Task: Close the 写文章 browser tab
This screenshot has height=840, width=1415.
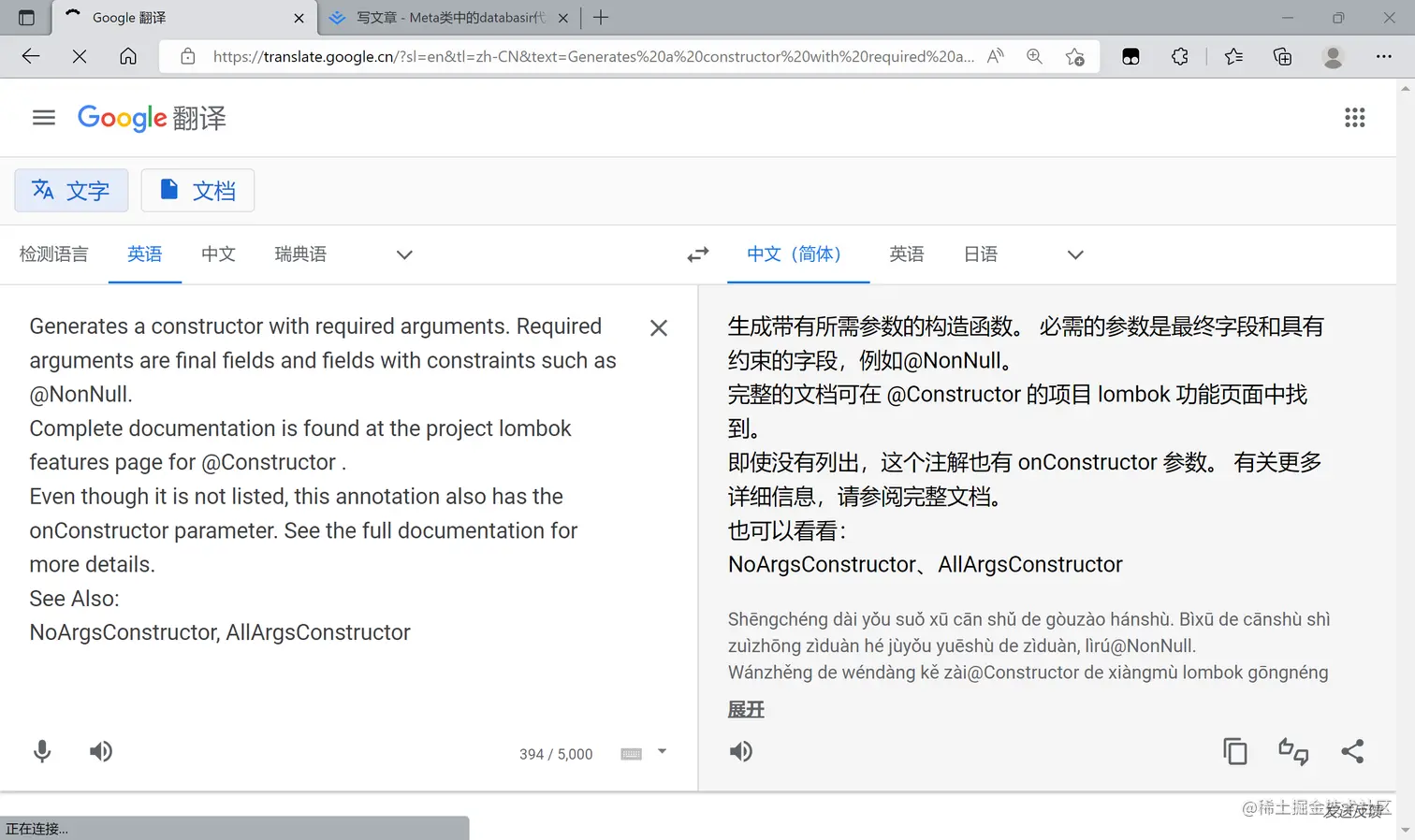Action: pos(563,18)
